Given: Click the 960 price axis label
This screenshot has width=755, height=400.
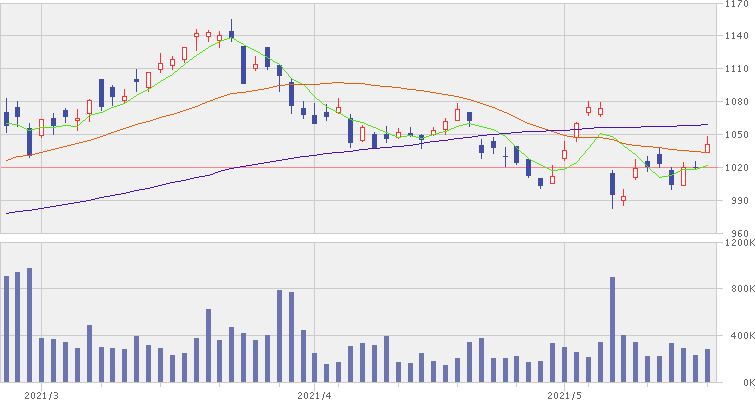Looking at the screenshot, I should (x=738, y=233).
